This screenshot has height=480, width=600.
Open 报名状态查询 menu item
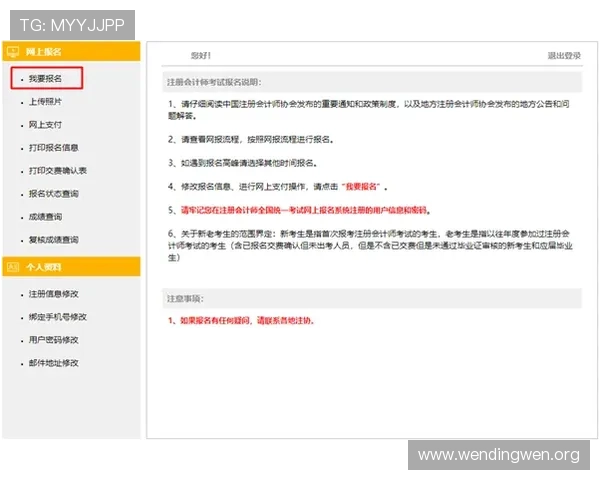tap(54, 194)
